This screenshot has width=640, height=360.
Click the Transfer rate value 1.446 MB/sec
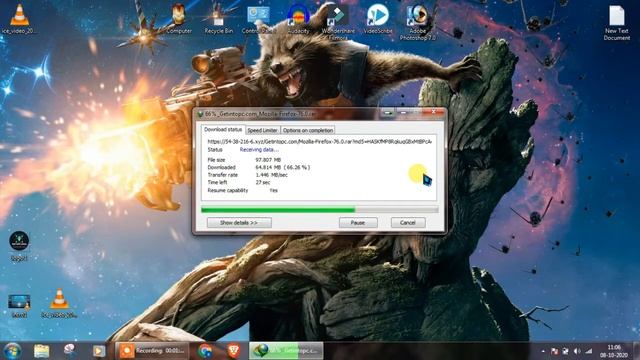pos(271,175)
